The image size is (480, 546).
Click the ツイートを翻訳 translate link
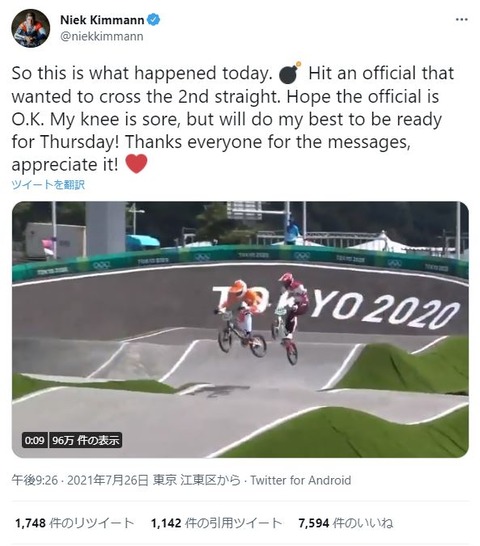pos(48,185)
